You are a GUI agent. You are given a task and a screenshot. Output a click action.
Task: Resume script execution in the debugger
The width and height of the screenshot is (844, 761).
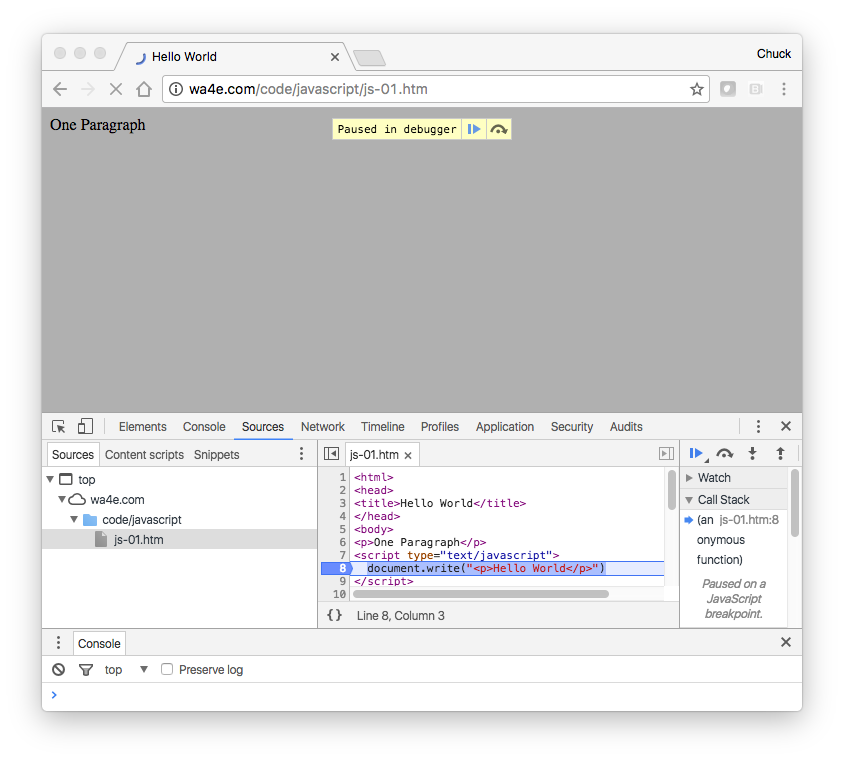698,454
